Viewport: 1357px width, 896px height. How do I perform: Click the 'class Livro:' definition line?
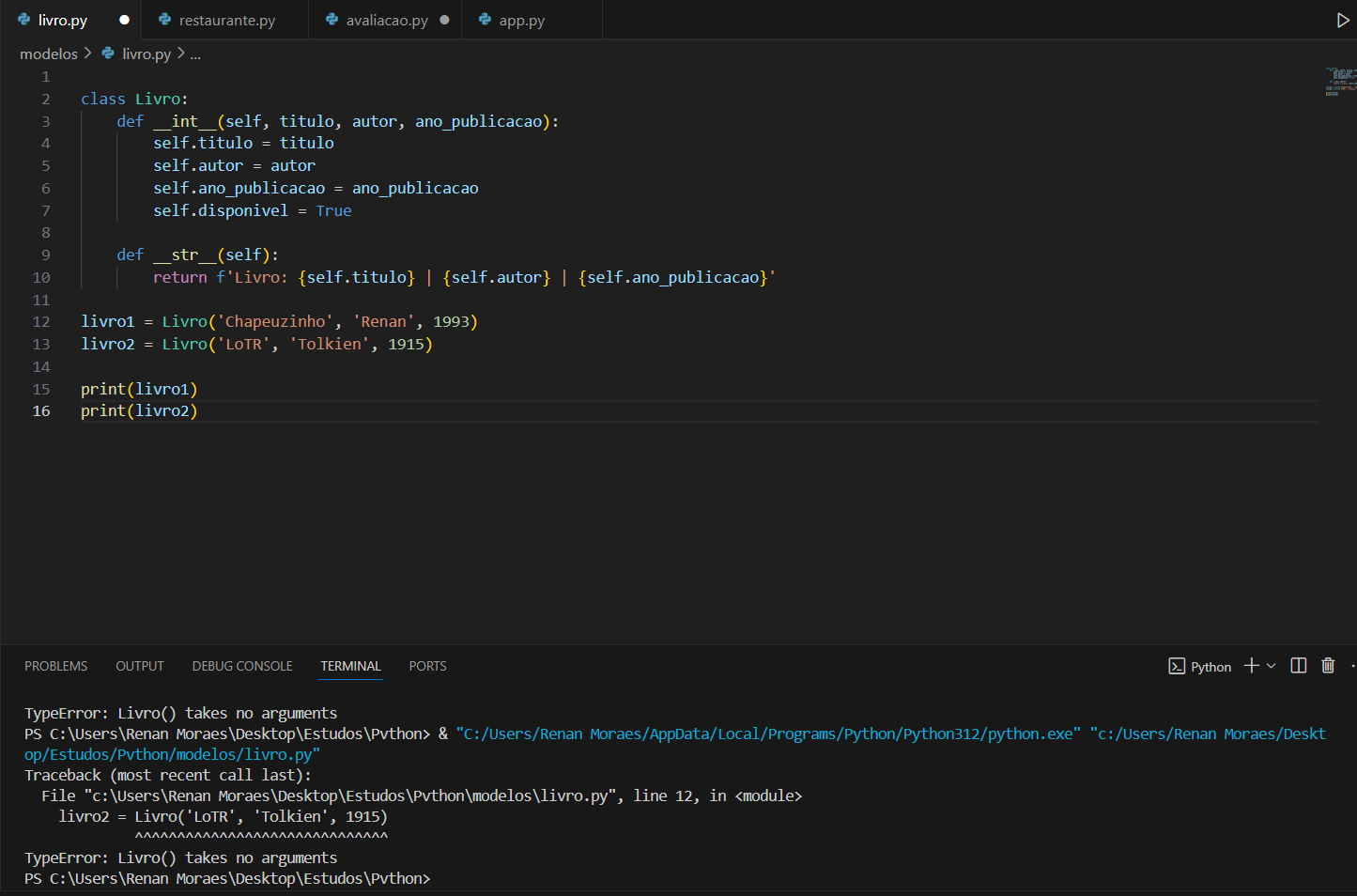tap(134, 99)
